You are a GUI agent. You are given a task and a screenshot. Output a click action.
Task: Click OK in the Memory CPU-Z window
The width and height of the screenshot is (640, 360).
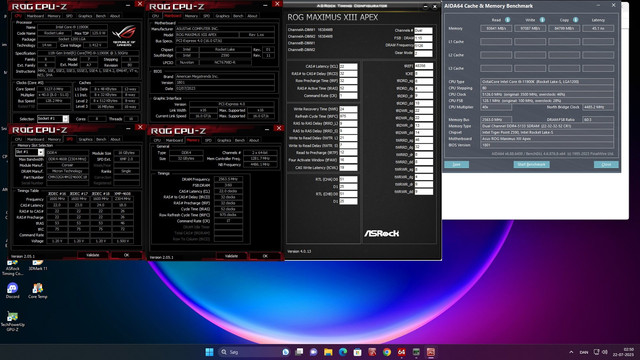click(265, 256)
